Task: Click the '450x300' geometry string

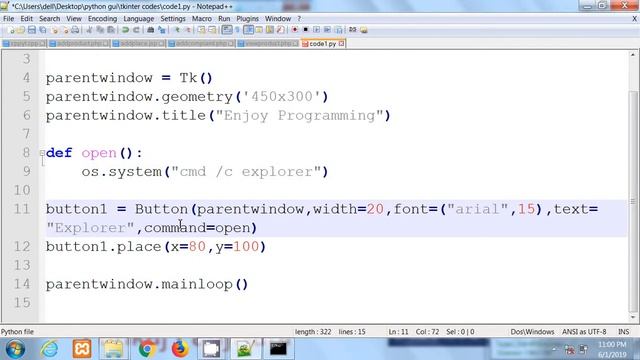Action: click(x=282, y=97)
